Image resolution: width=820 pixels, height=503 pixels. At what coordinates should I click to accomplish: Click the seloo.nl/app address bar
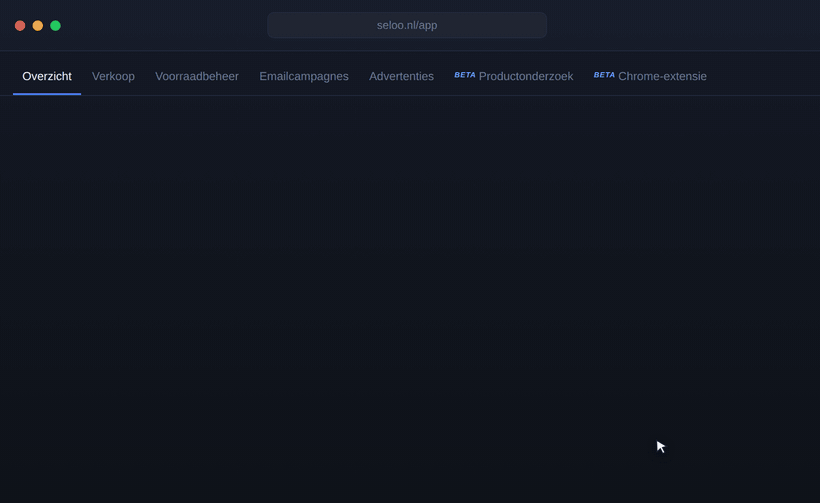pos(407,25)
